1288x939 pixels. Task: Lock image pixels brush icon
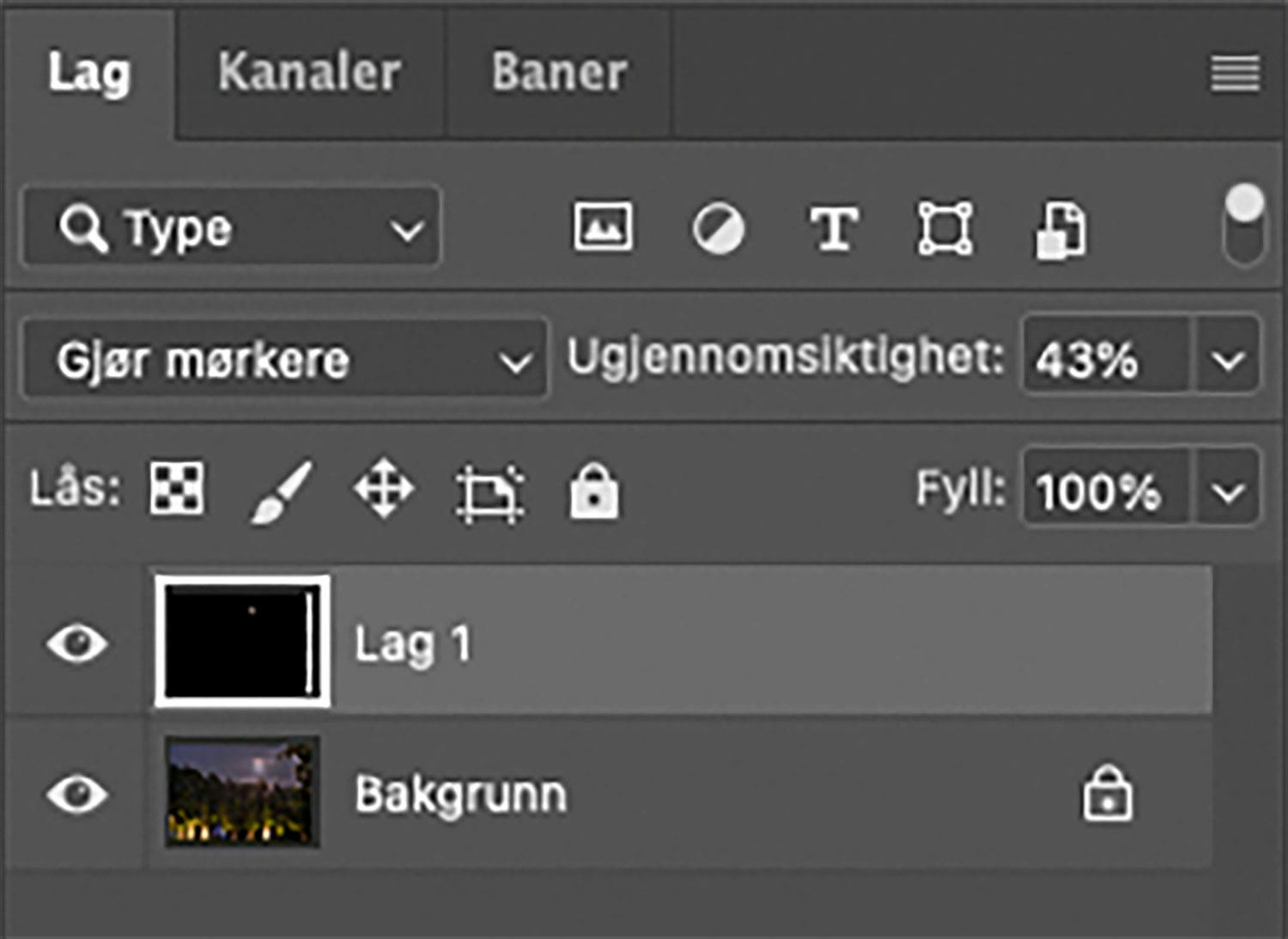click(x=281, y=491)
